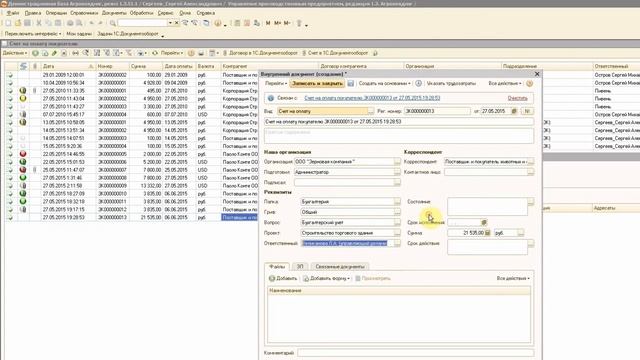Click the pencil edit icon in list toolbar
This screenshot has height=360, width=640.
tap(54, 53)
